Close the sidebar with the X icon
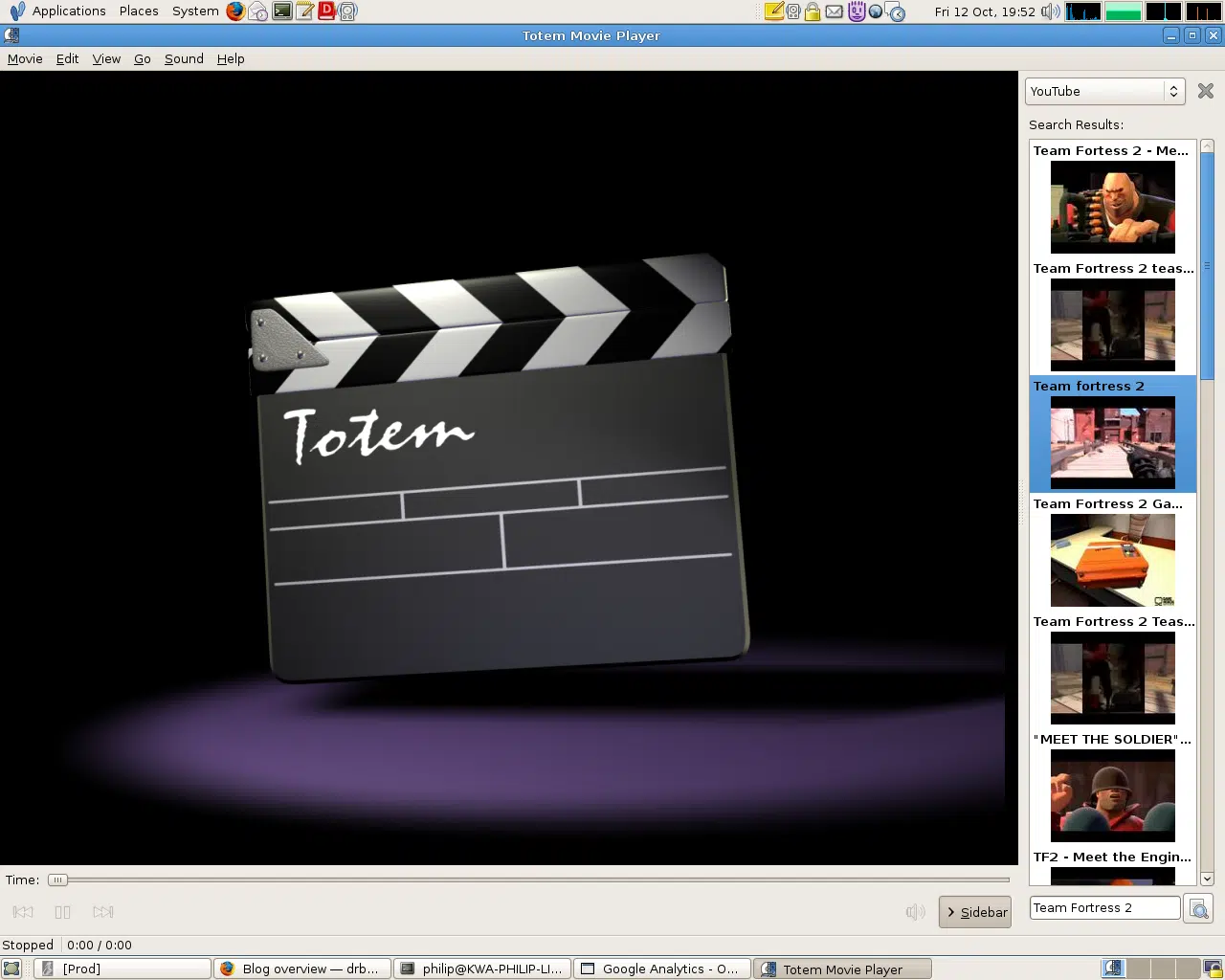This screenshot has width=1225, height=980. pyautogui.click(x=1206, y=91)
